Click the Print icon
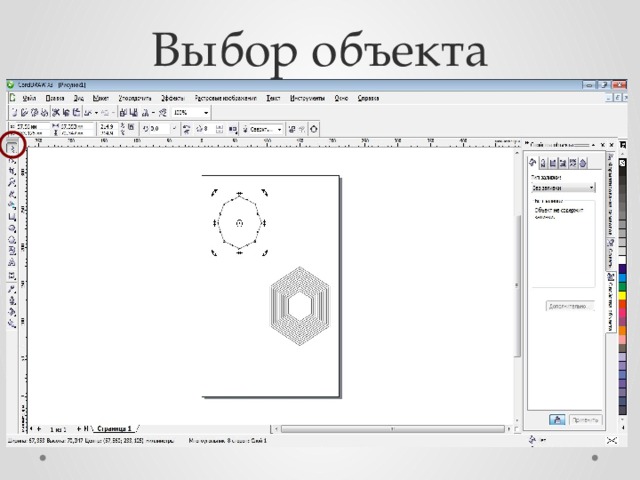Viewport: 640px width, 480px height. tap(44, 112)
